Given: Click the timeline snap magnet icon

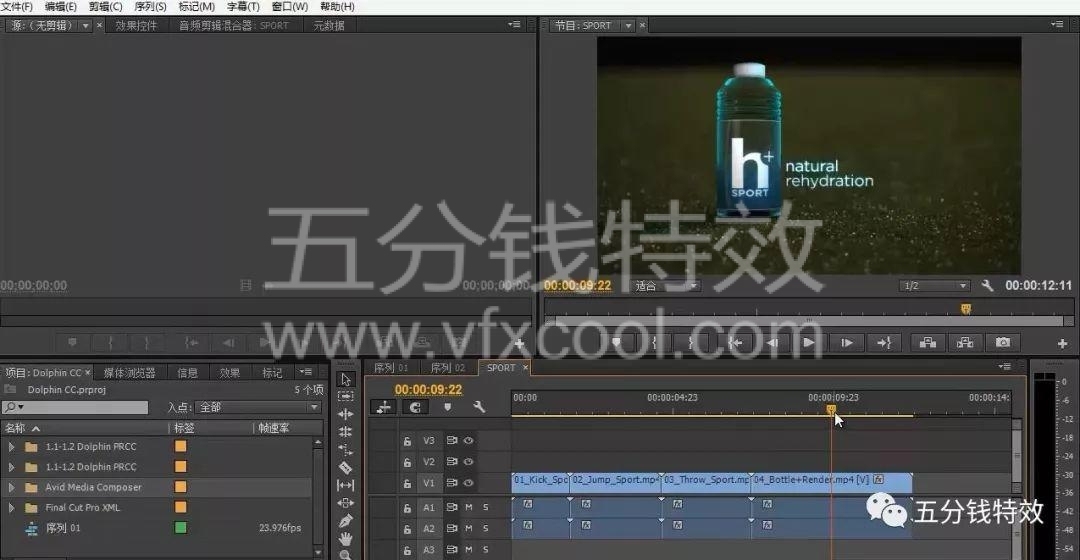Looking at the screenshot, I should click(x=415, y=407).
